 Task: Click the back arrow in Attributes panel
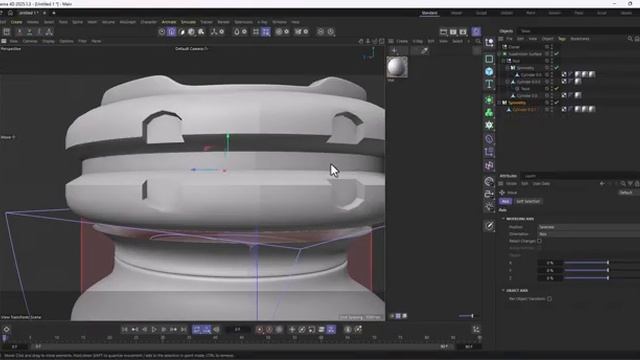(602, 184)
